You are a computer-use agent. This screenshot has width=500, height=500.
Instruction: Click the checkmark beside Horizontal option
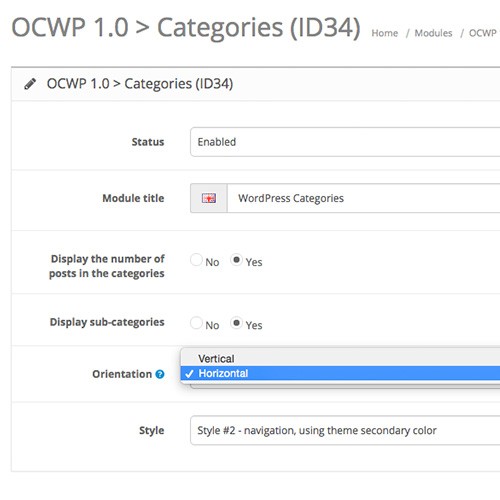pos(189,374)
